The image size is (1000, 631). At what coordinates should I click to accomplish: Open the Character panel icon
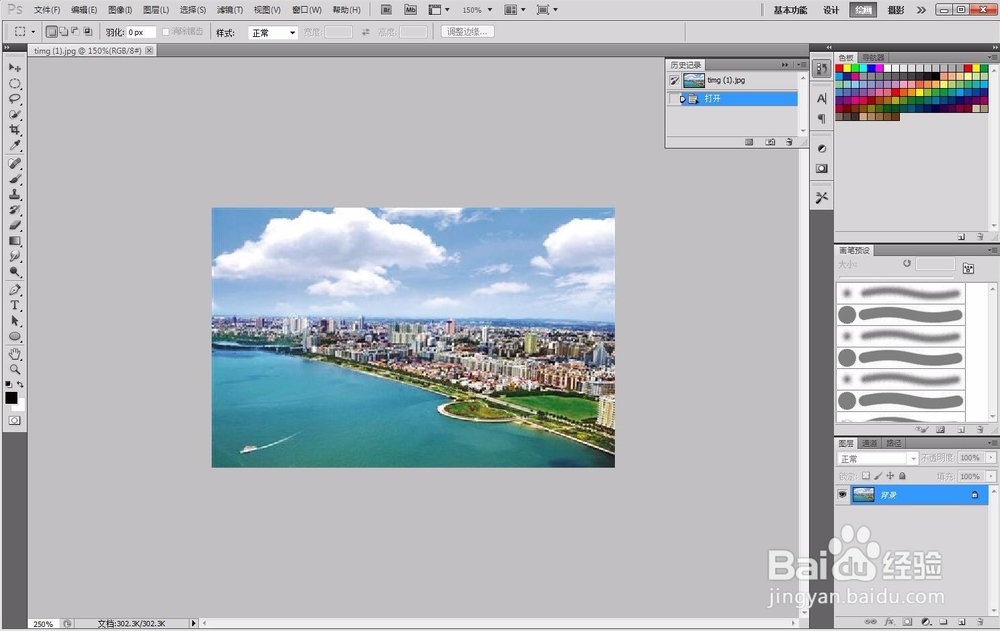pyautogui.click(x=821, y=98)
